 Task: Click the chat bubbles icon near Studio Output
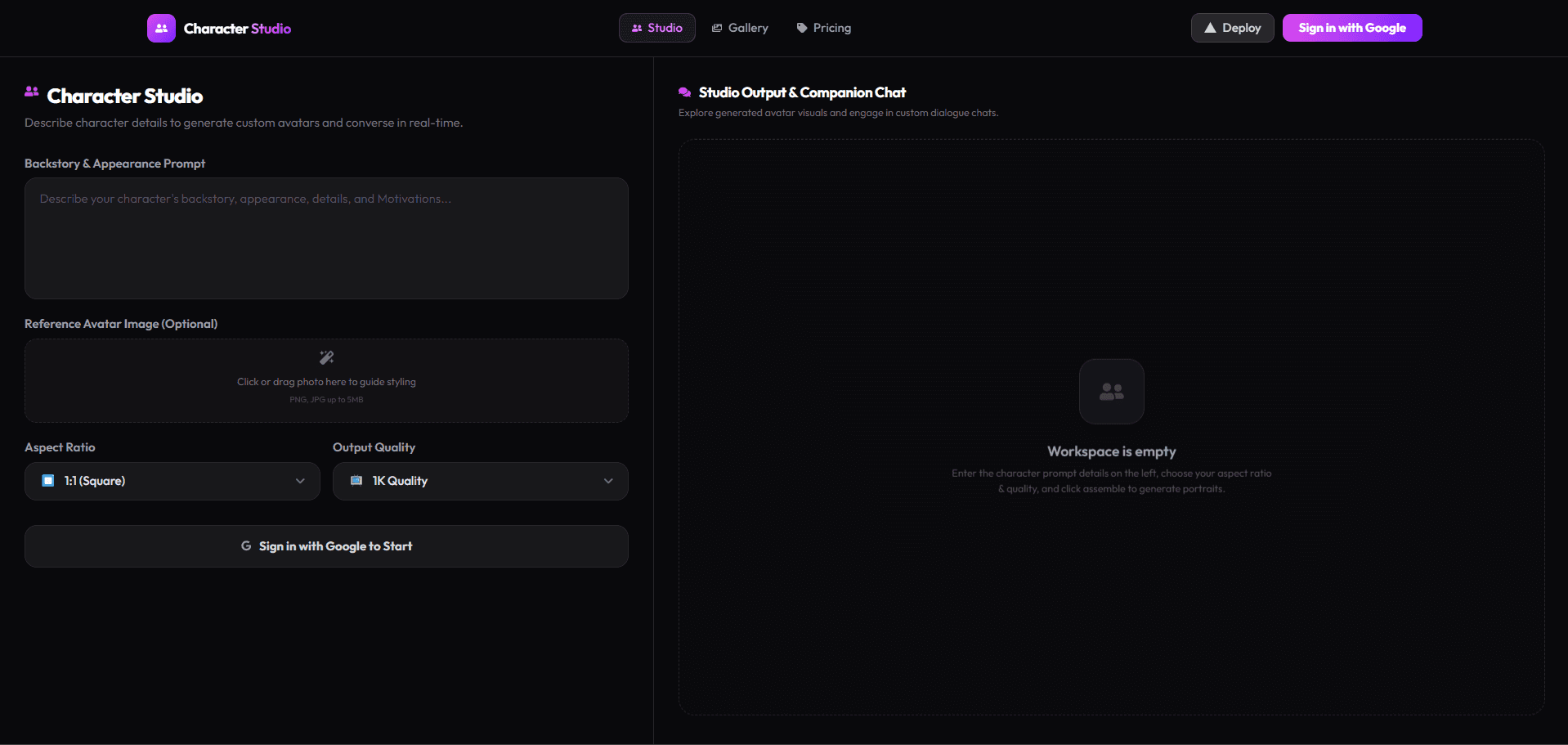685,92
